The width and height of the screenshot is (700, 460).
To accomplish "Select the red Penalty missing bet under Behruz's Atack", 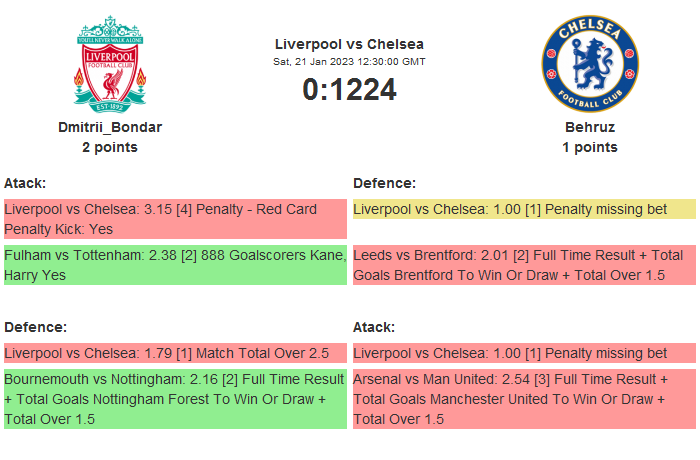I will point(524,353).
